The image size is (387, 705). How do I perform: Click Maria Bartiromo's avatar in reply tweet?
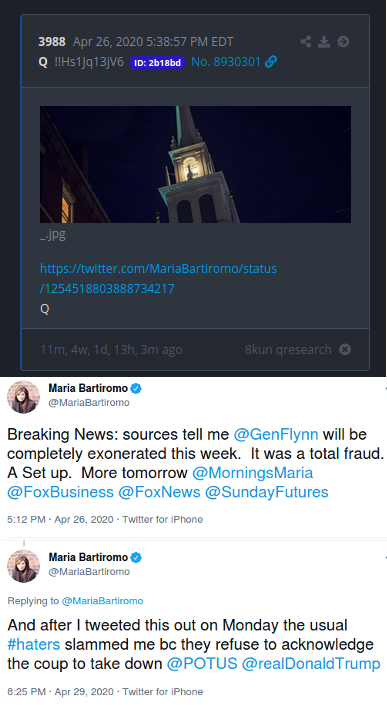click(23, 566)
